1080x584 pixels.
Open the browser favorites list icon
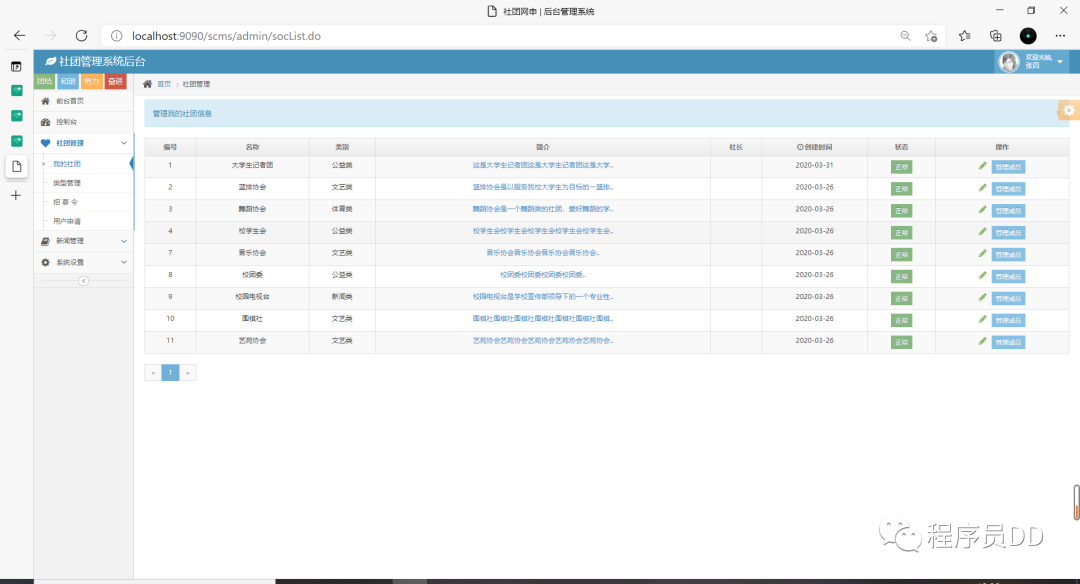point(964,36)
